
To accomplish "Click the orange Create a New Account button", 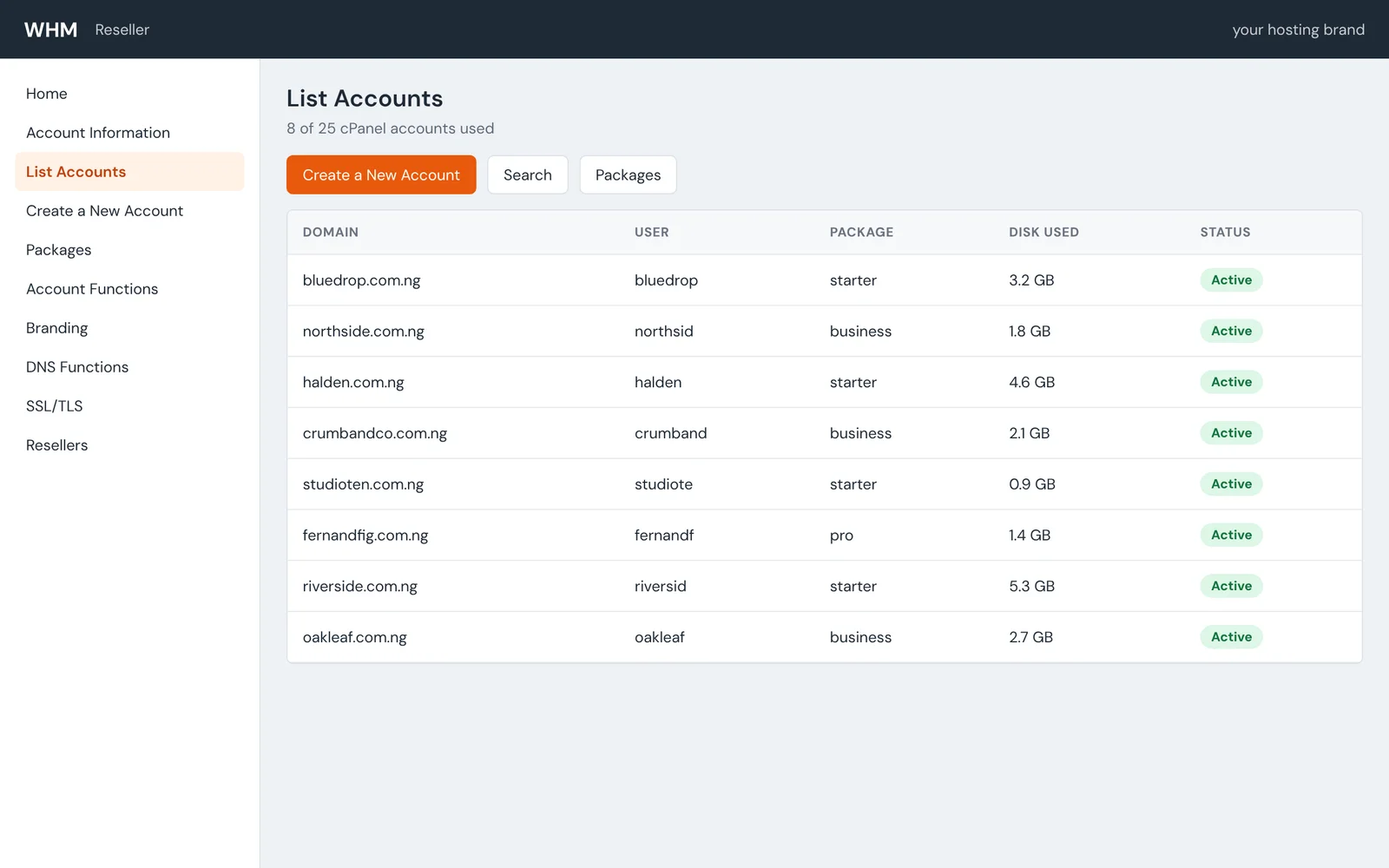I will point(381,174).
